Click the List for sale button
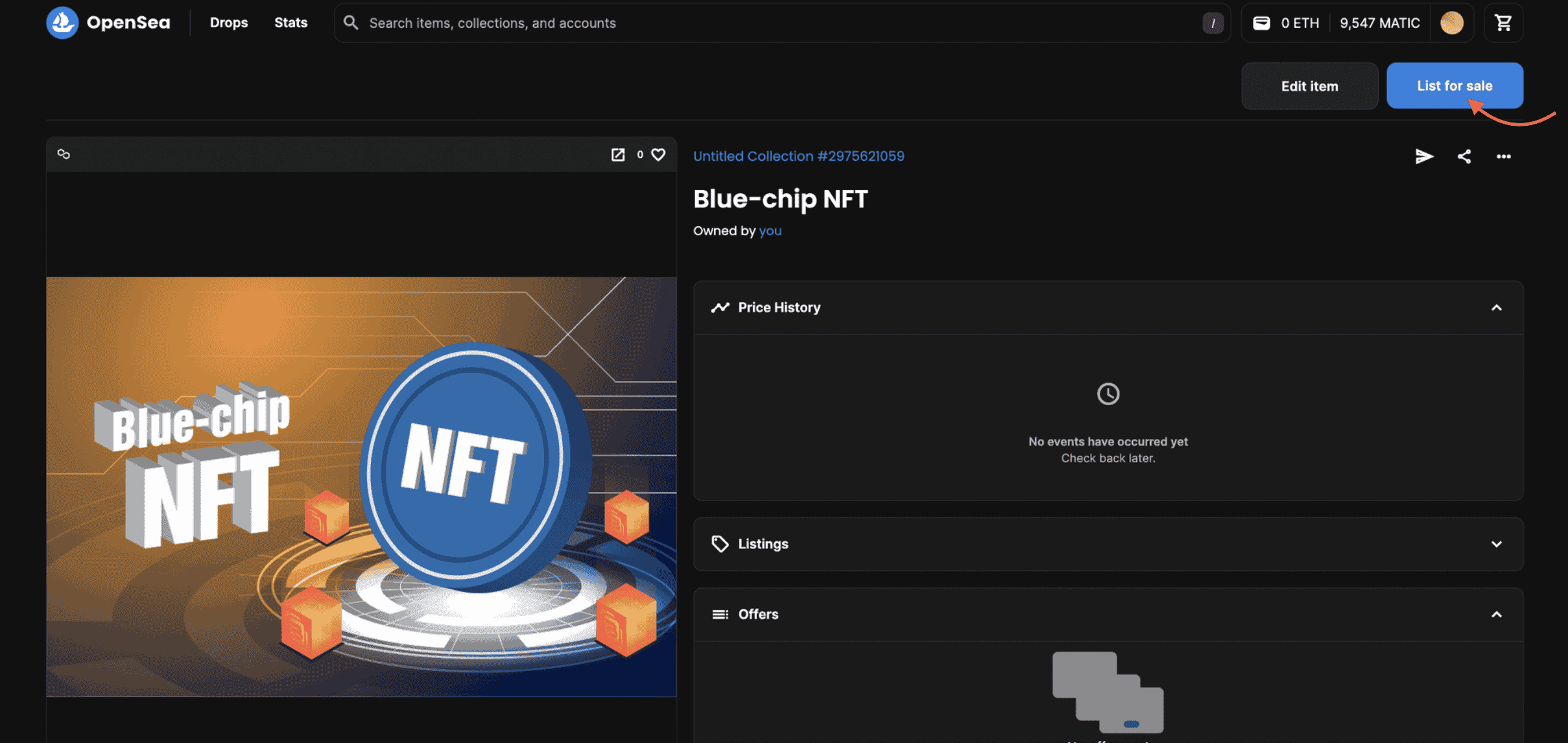The height and width of the screenshot is (743, 1568). point(1454,86)
